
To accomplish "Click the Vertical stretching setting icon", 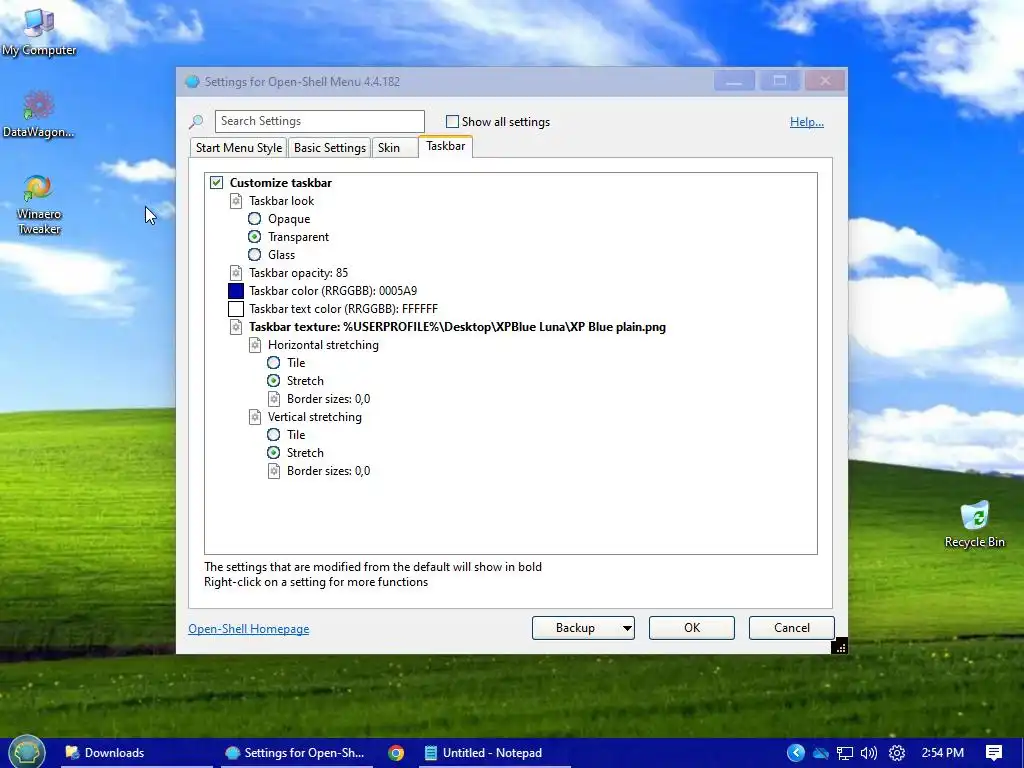I will (255, 417).
